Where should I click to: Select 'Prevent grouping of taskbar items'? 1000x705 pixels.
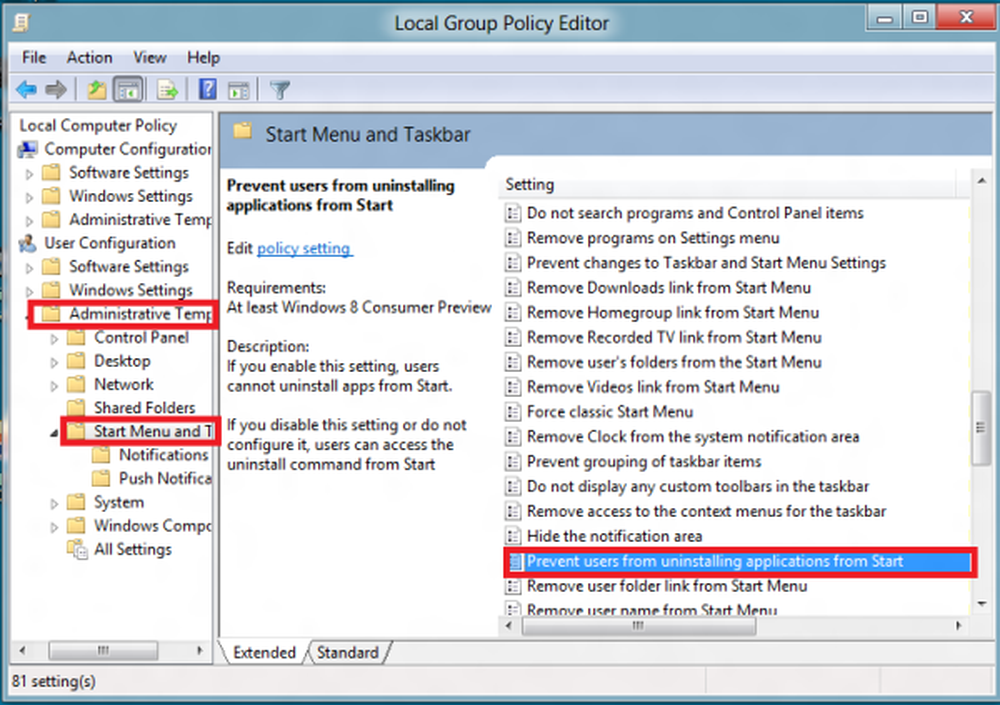pyautogui.click(x=644, y=462)
